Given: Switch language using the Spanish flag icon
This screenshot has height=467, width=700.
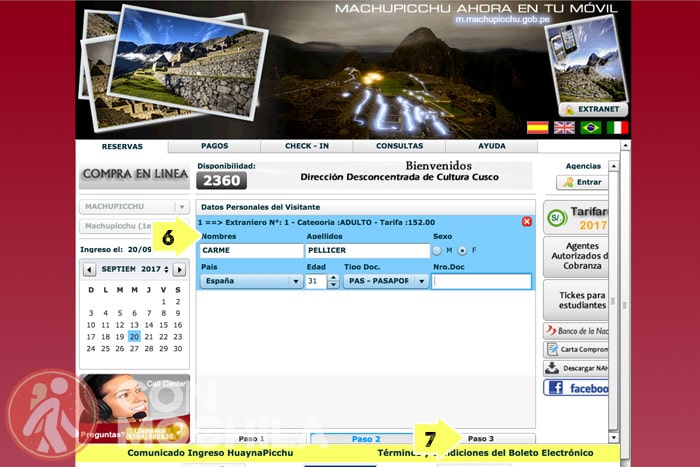Looking at the screenshot, I should pyautogui.click(x=538, y=128).
